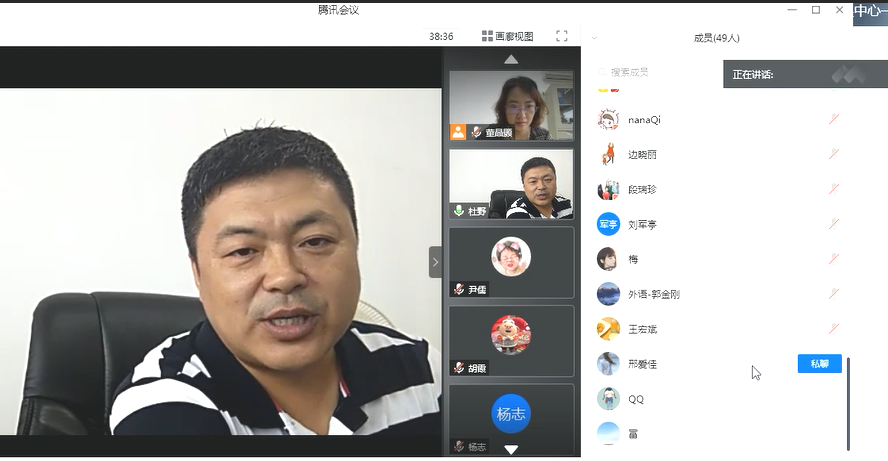Toggle the mic status for 王宏斌
This screenshot has width=888, height=461.
(833, 328)
